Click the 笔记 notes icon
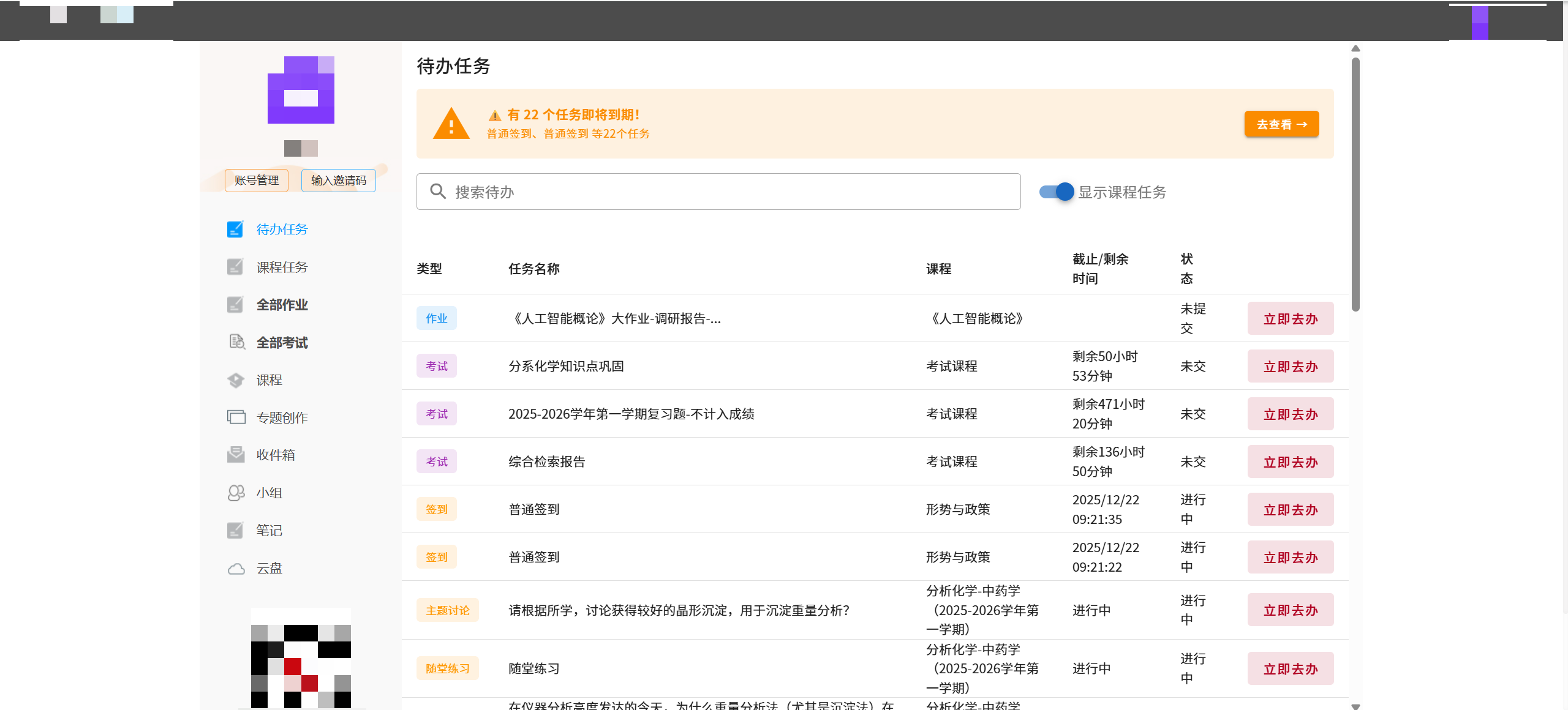Screen dimensions: 1568x710 pos(235,531)
